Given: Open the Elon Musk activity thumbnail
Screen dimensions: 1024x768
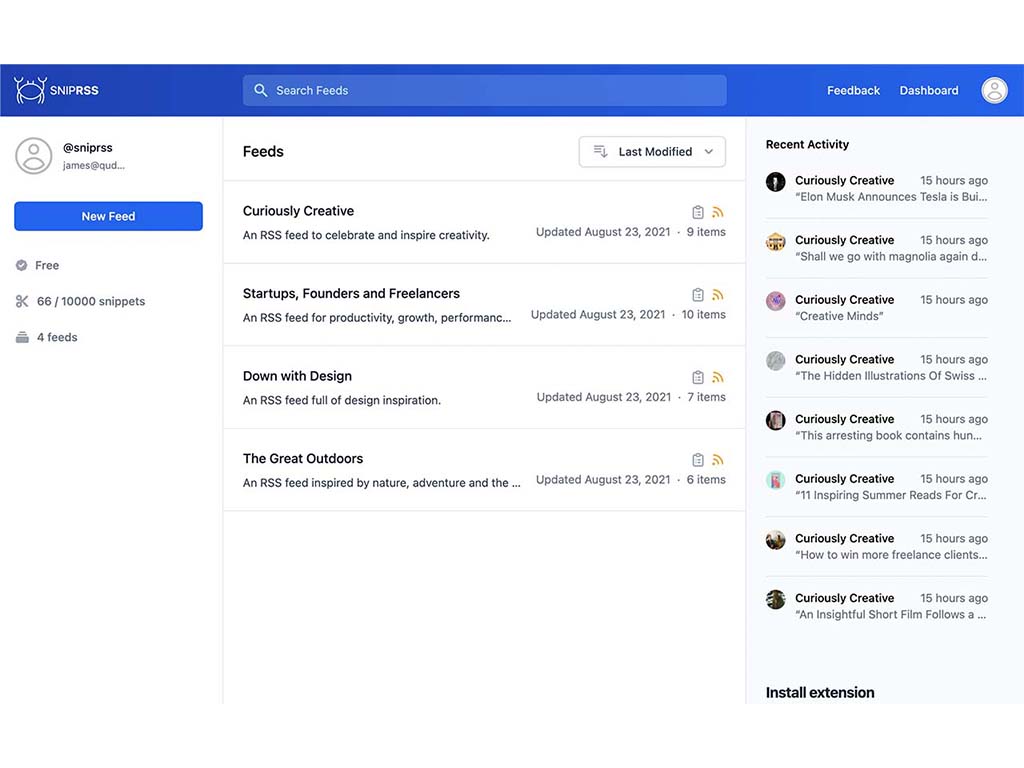Looking at the screenshot, I should (775, 182).
